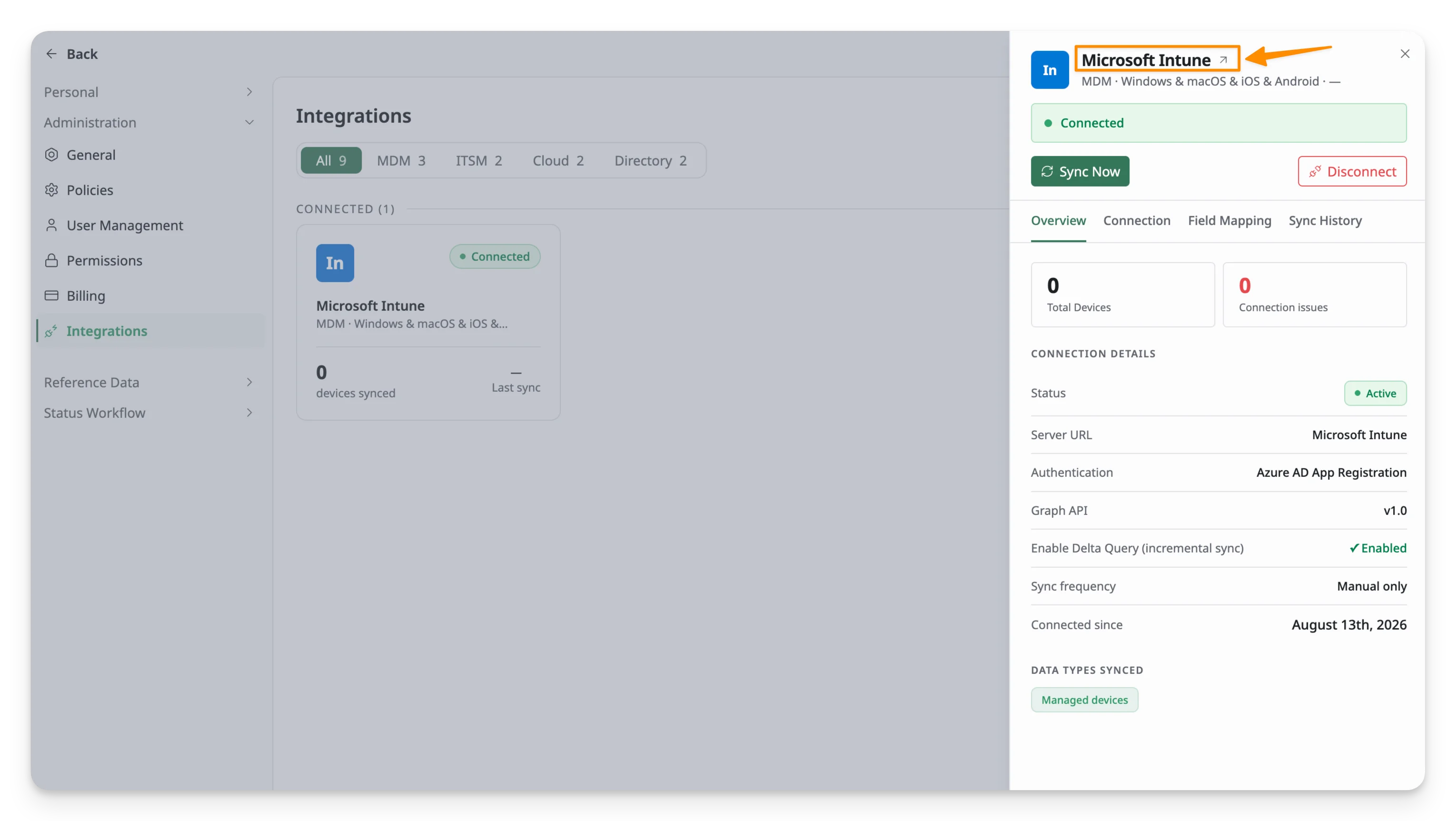The height and width of the screenshot is (821, 1456).
Task: Click the Last sync label on card
Action: click(515, 387)
